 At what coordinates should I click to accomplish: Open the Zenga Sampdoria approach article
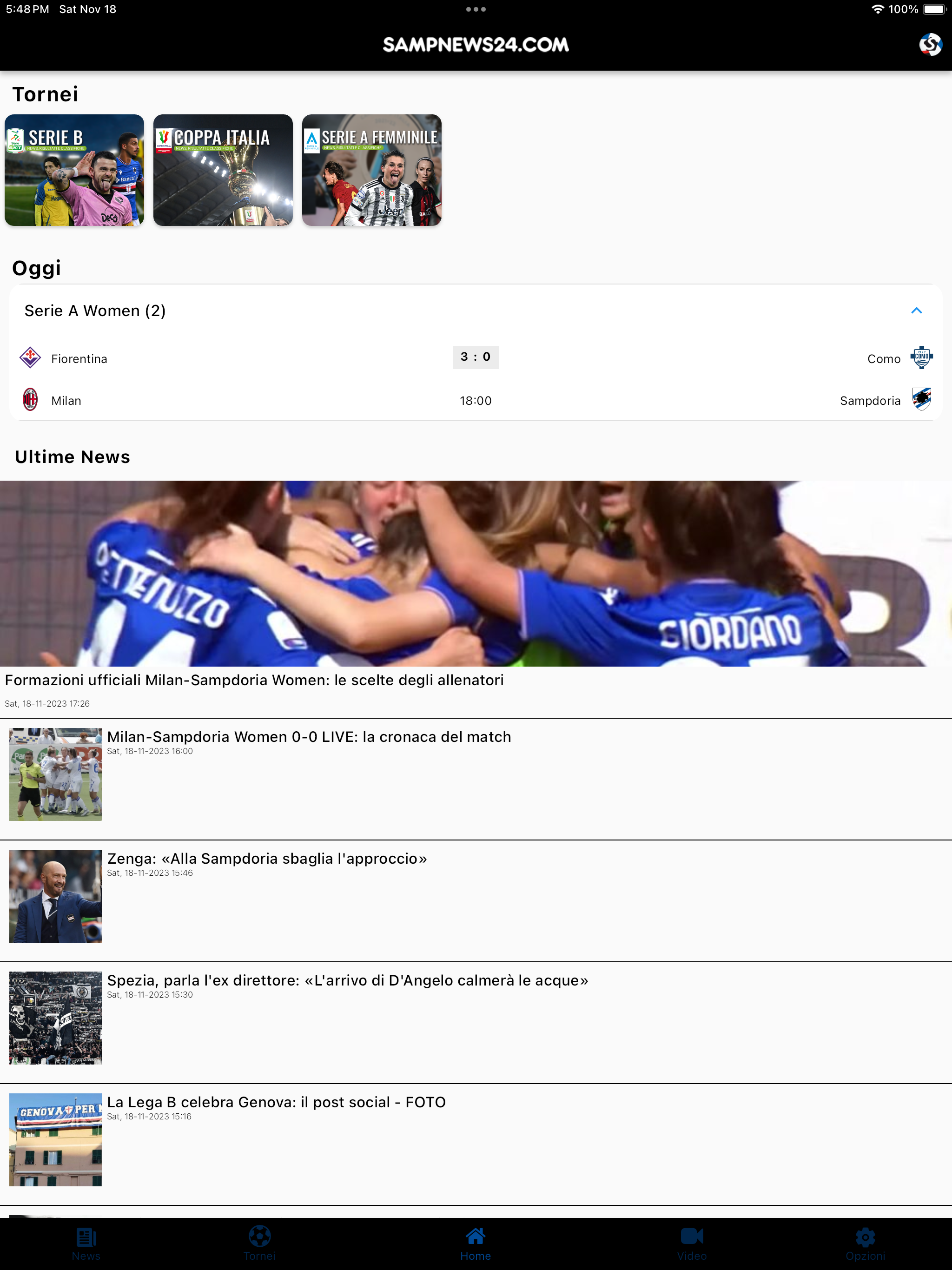pyautogui.click(x=267, y=859)
